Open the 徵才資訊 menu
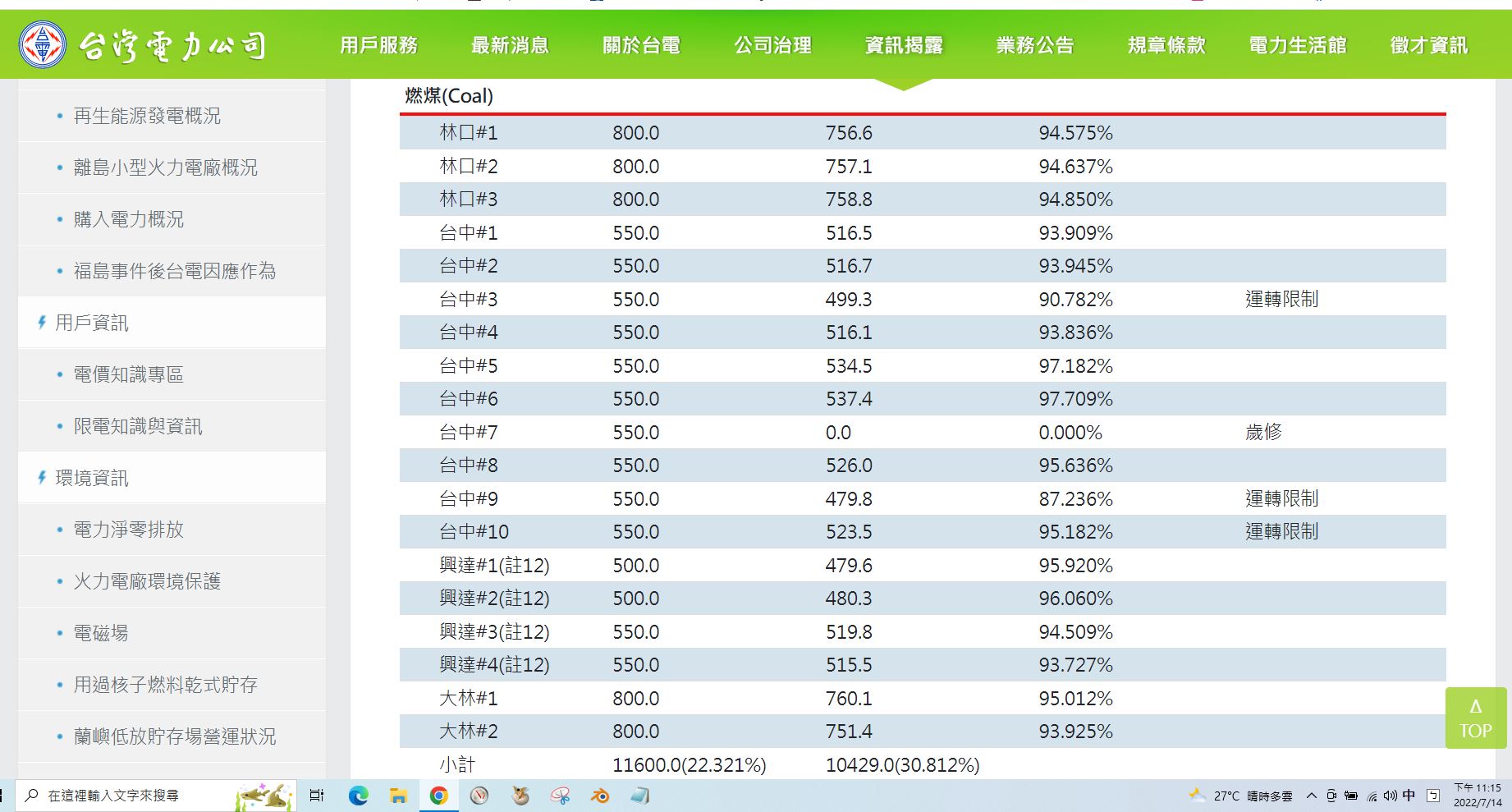Viewport: 1512px width, 812px height. [1429, 45]
